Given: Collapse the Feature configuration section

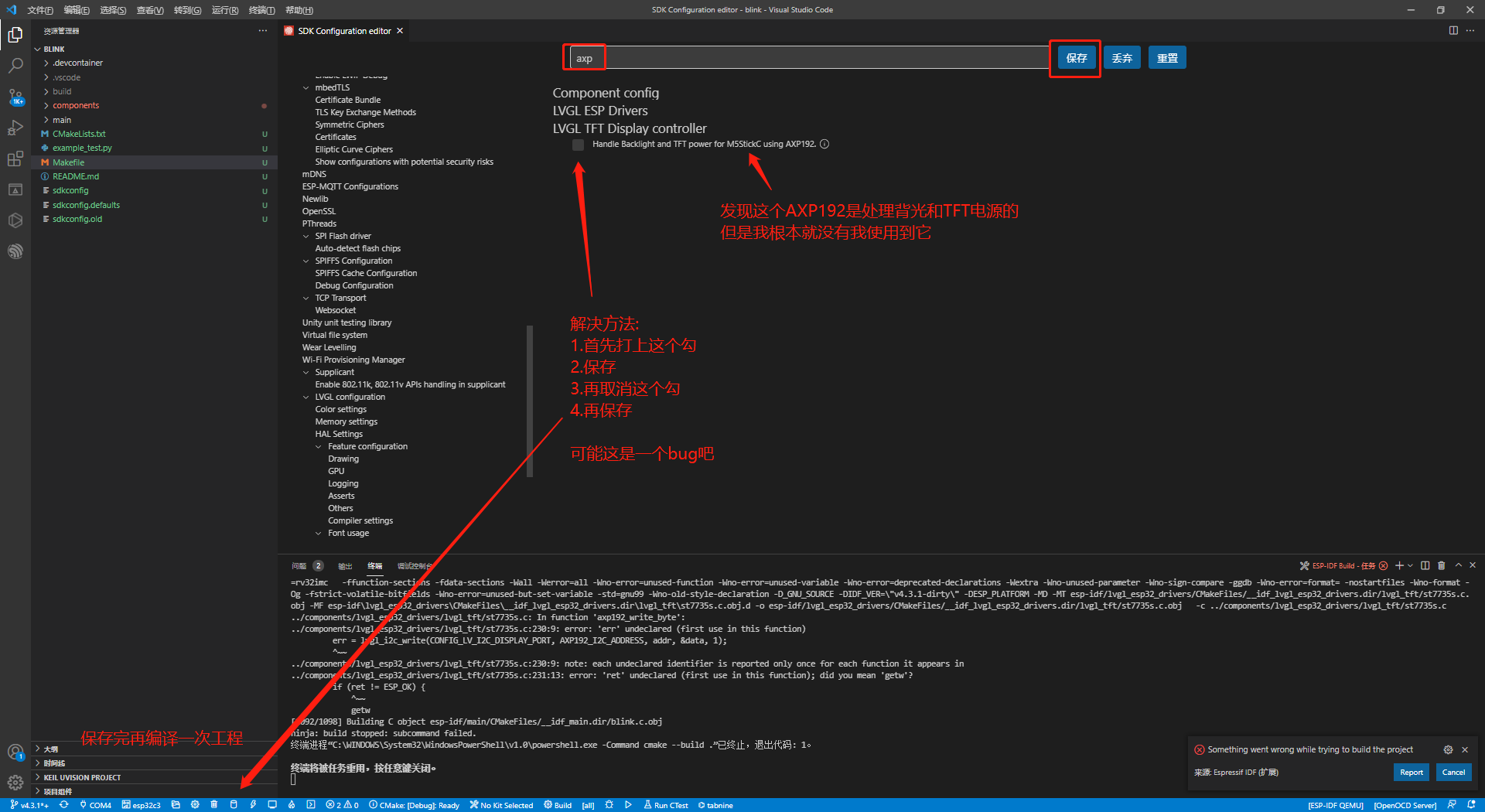Looking at the screenshot, I should (319, 446).
